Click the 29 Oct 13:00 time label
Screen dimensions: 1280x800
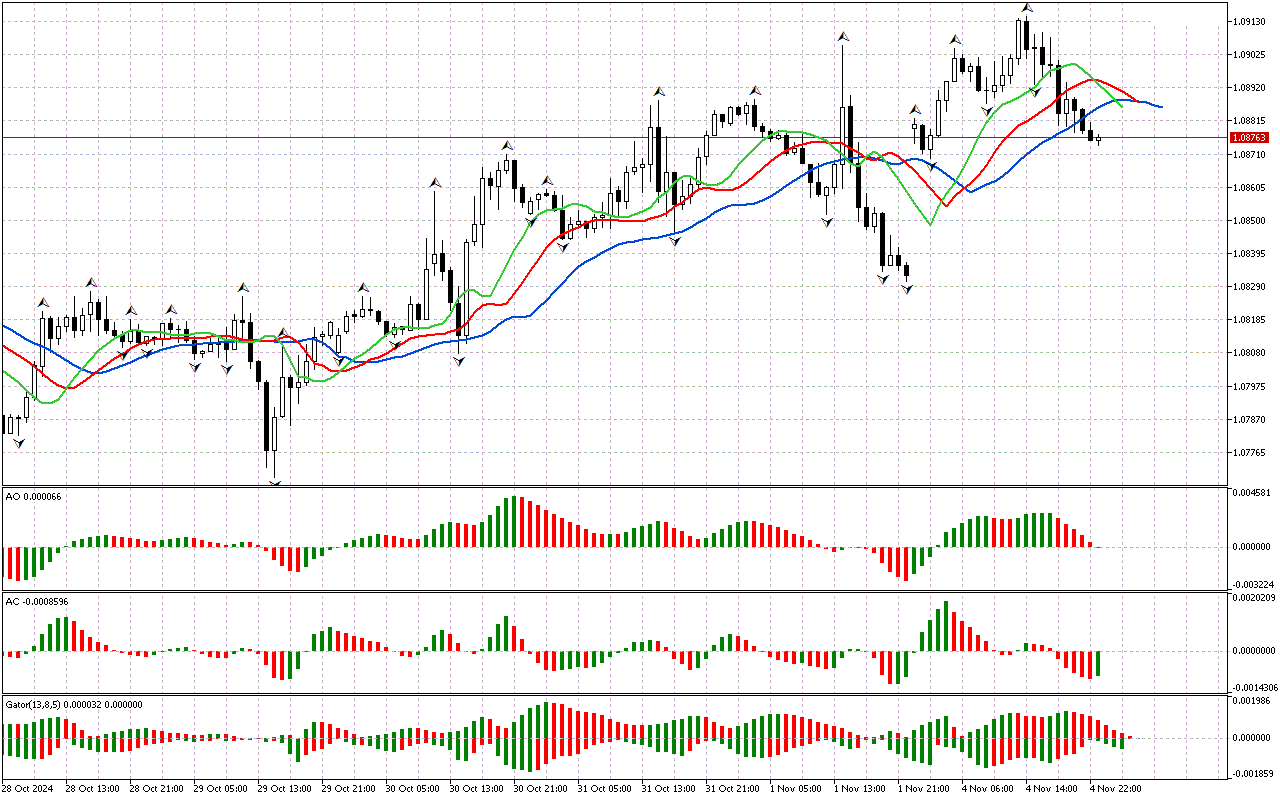click(x=285, y=788)
